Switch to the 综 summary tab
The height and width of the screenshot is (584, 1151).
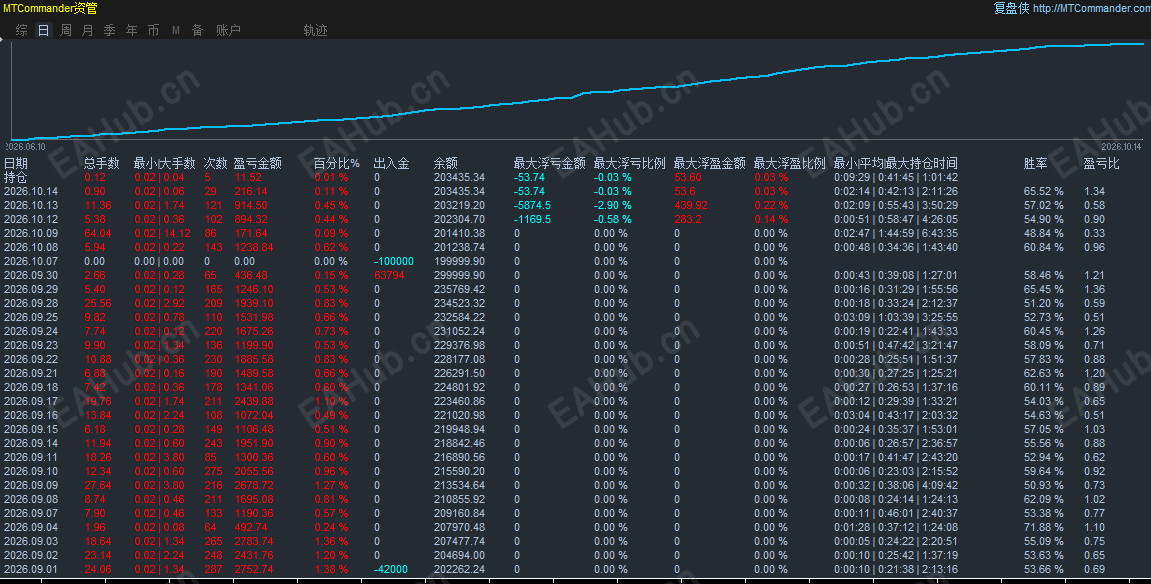[x=22, y=30]
